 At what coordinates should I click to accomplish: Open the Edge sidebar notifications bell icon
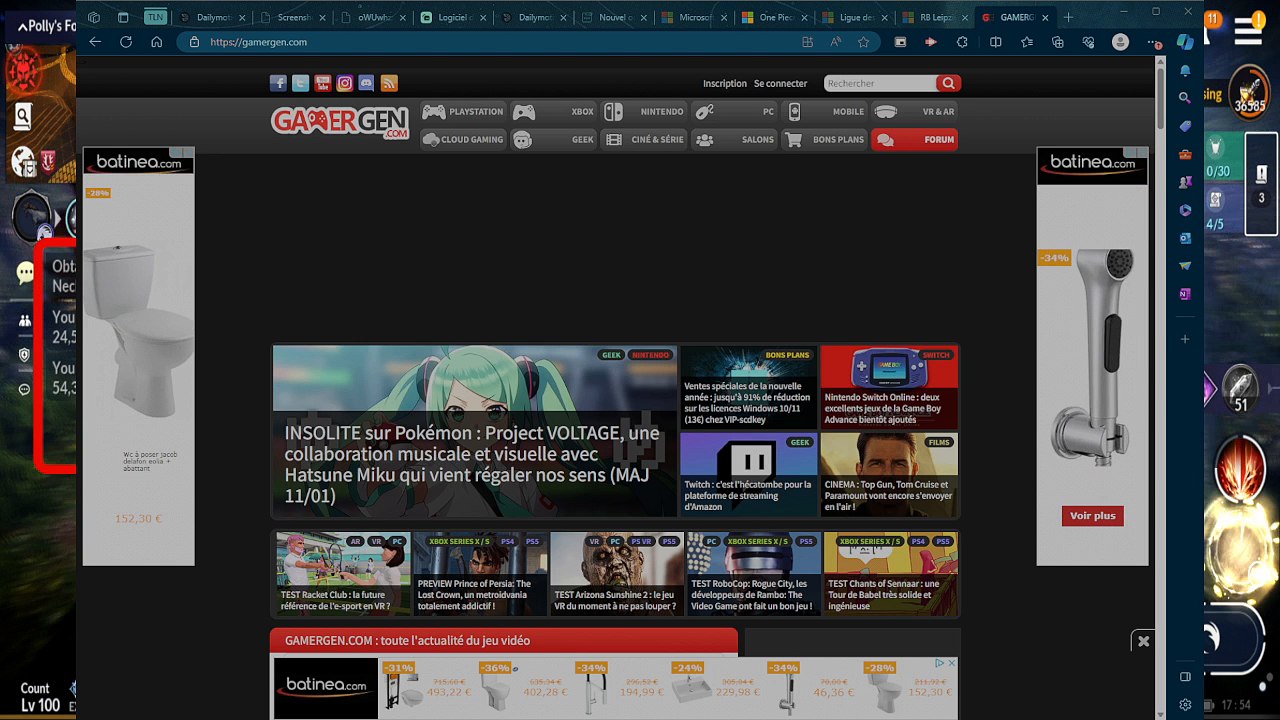[1185, 71]
